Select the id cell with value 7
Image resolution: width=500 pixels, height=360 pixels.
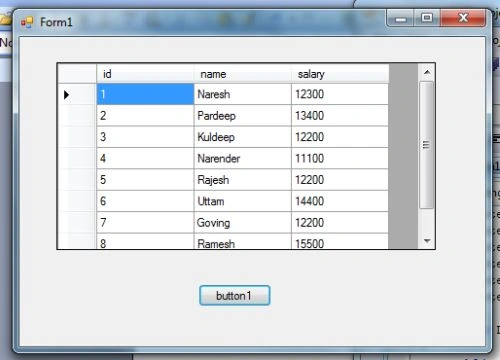[x=145, y=222]
